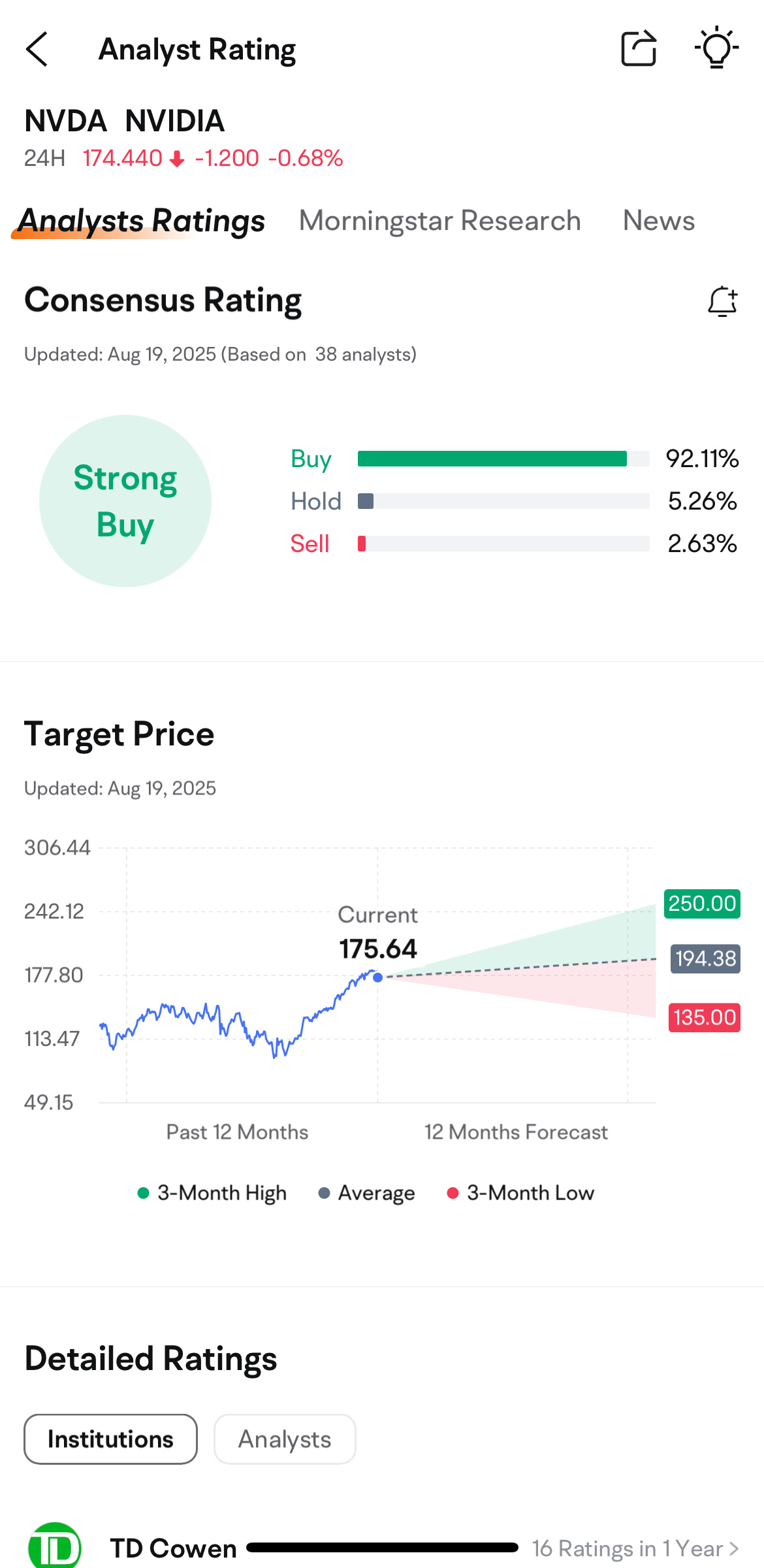This screenshot has height=1568, width=764.
Task: Tap the Hold percentage bar
Action: coord(503,501)
